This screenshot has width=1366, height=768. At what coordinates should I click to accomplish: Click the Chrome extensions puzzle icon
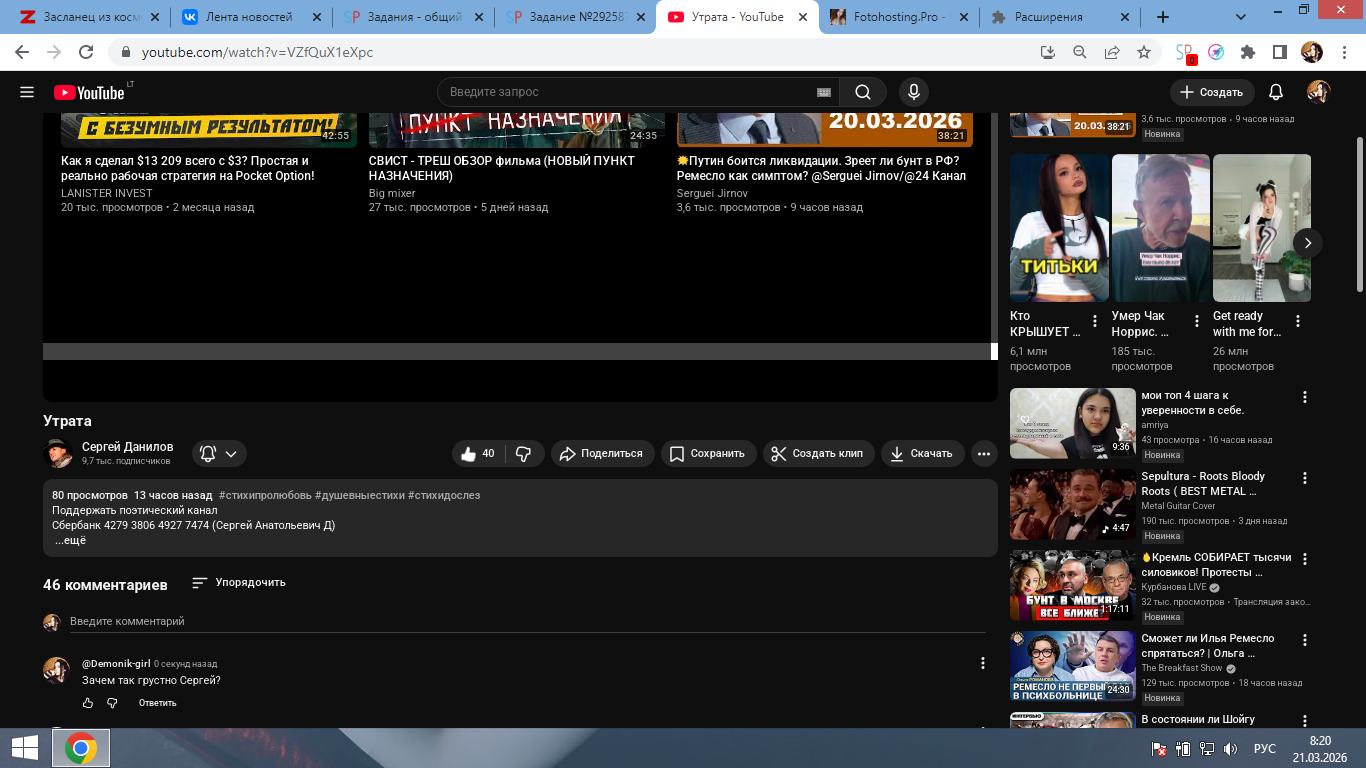pyautogui.click(x=1247, y=52)
